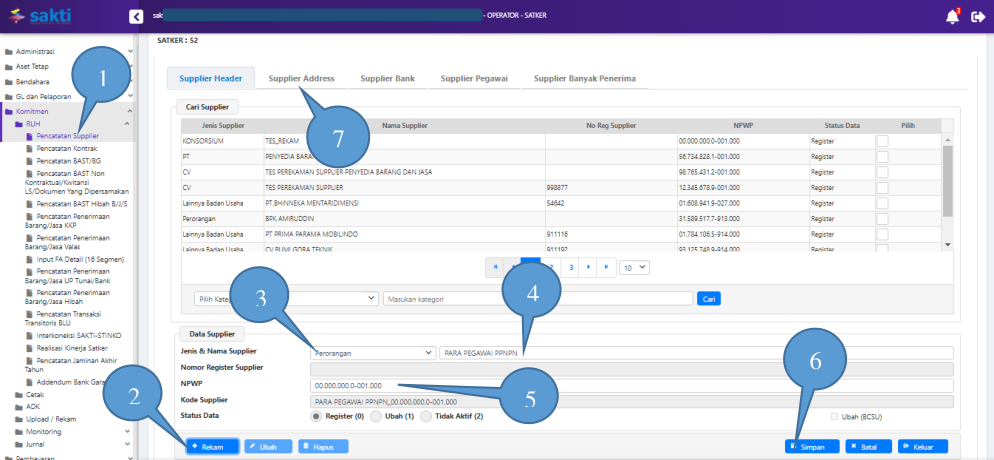Click the logout icon in header
This screenshot has width=994, height=460.
[x=977, y=17]
